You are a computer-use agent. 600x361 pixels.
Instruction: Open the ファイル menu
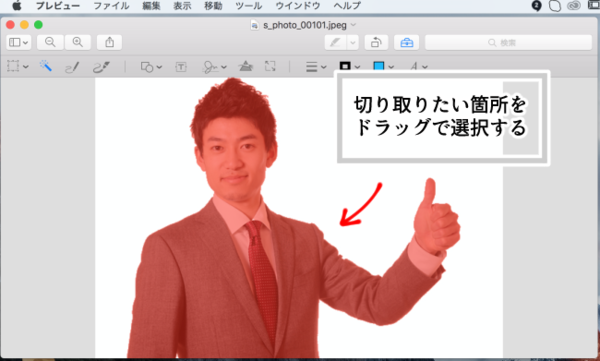[x=111, y=6]
